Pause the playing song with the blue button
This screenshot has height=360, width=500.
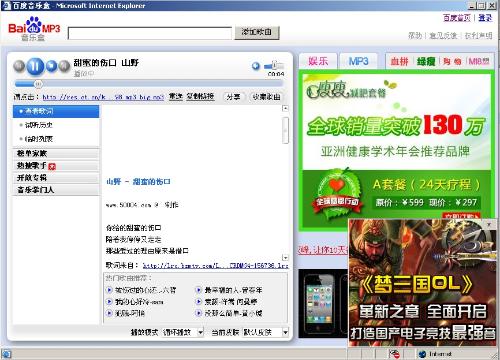pos(35,66)
